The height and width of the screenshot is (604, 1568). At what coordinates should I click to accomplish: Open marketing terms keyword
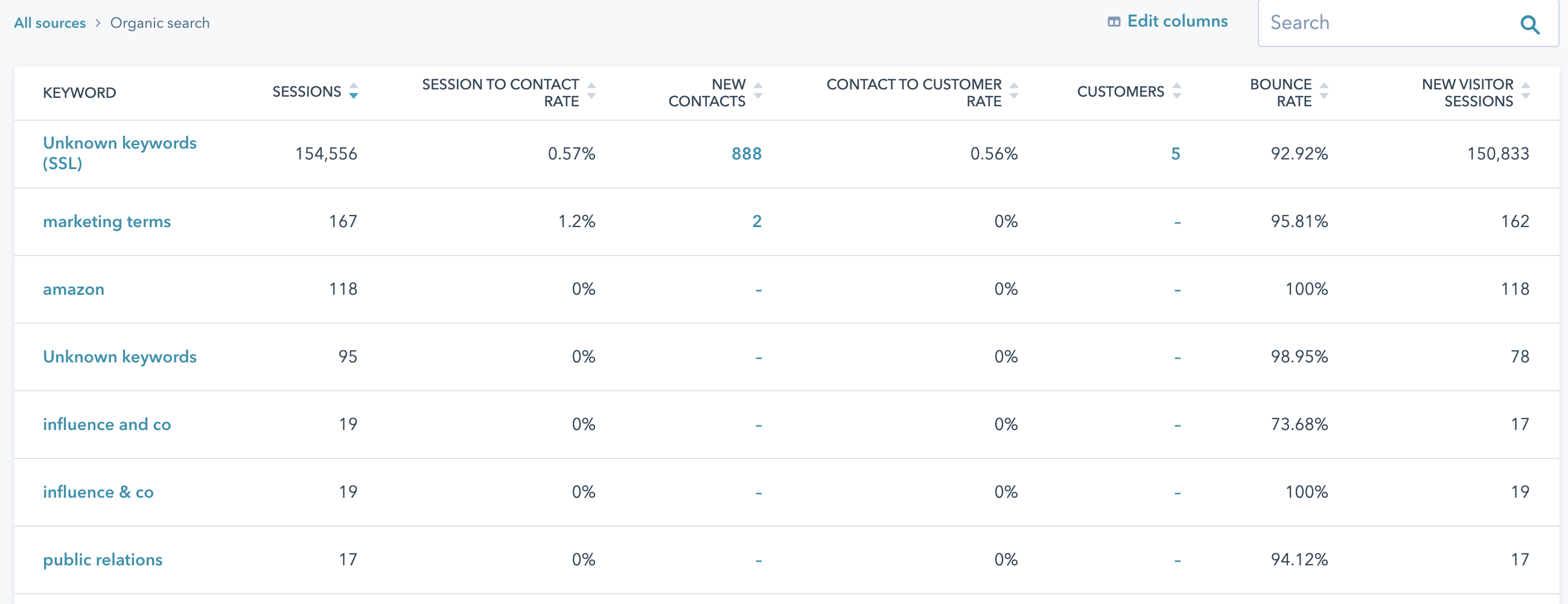point(106,221)
